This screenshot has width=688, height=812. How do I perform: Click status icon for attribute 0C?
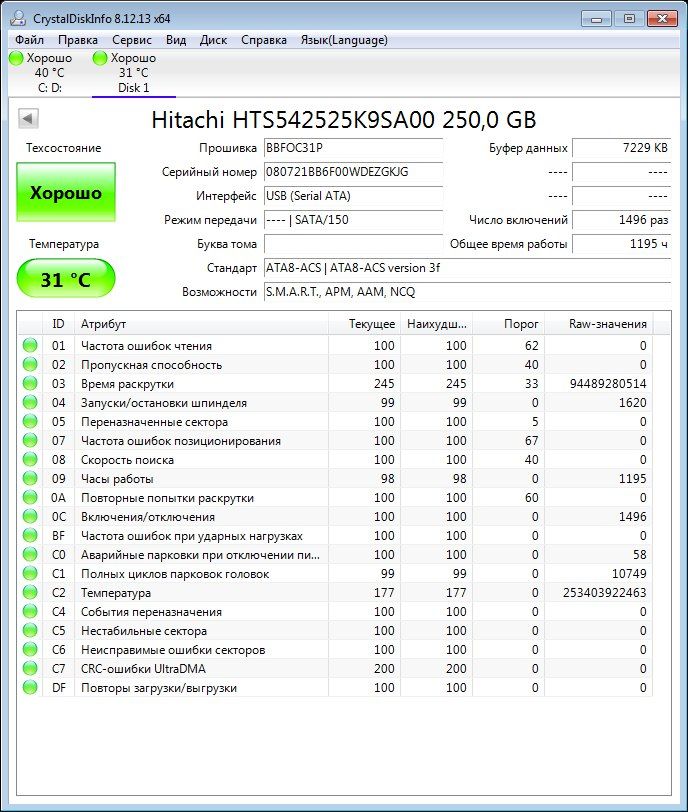(30, 516)
